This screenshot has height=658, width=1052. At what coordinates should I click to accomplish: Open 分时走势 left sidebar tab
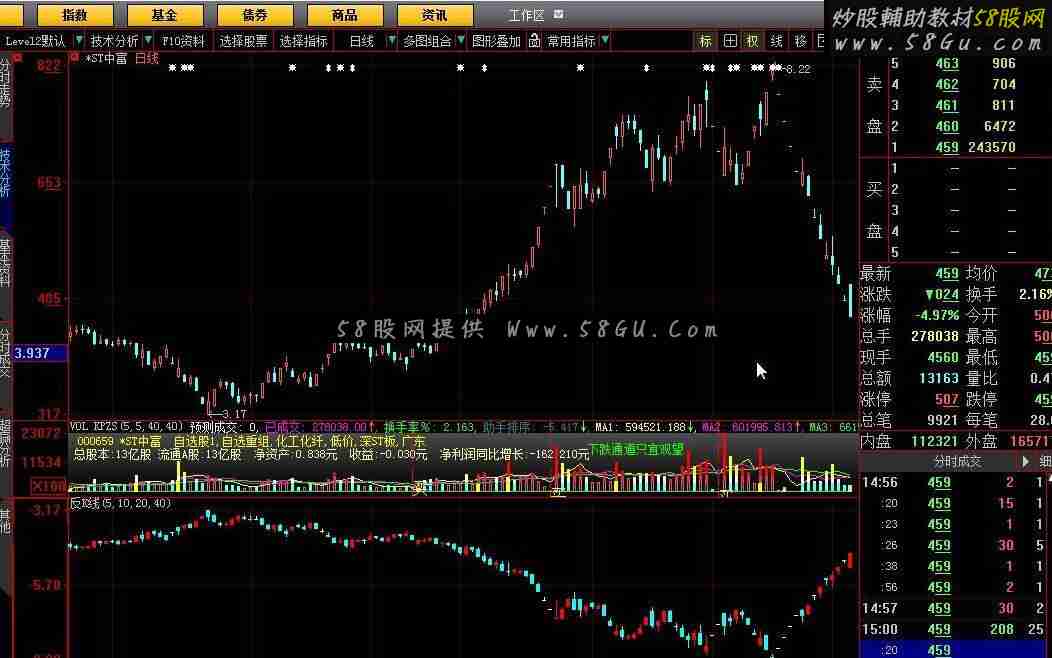(x=5, y=82)
